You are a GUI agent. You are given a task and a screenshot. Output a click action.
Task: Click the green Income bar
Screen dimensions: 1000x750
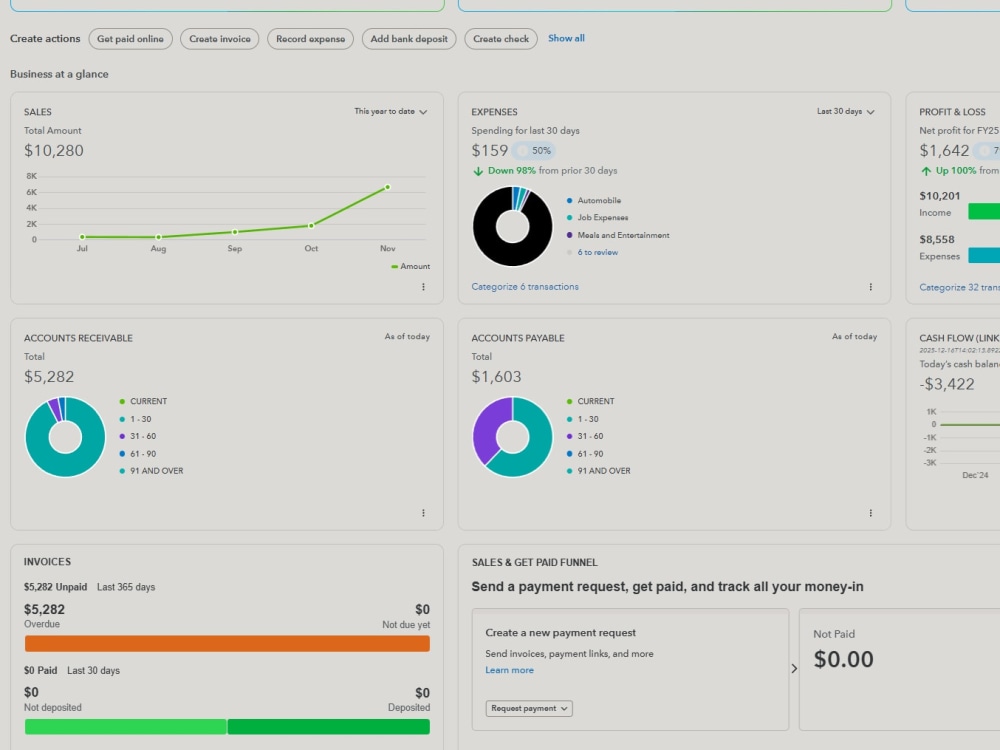[x=984, y=211]
